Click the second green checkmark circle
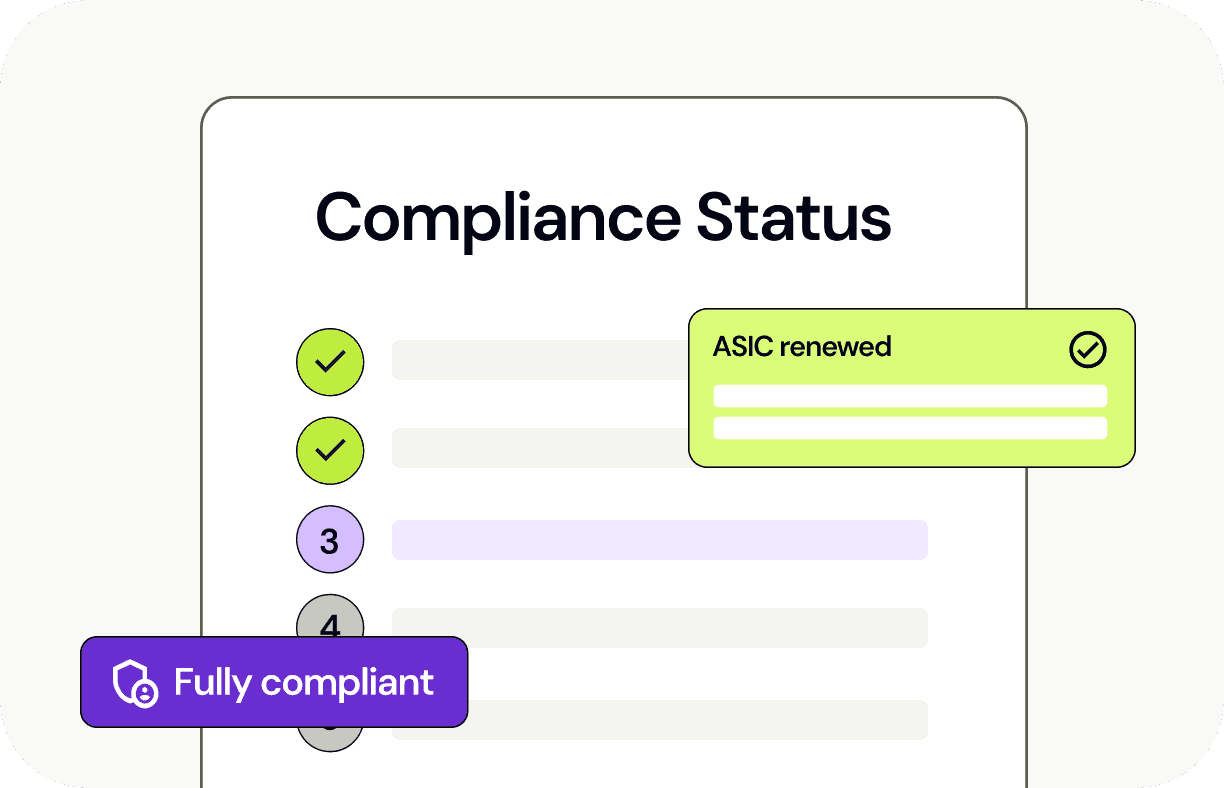The height and width of the screenshot is (788, 1224). click(330, 450)
